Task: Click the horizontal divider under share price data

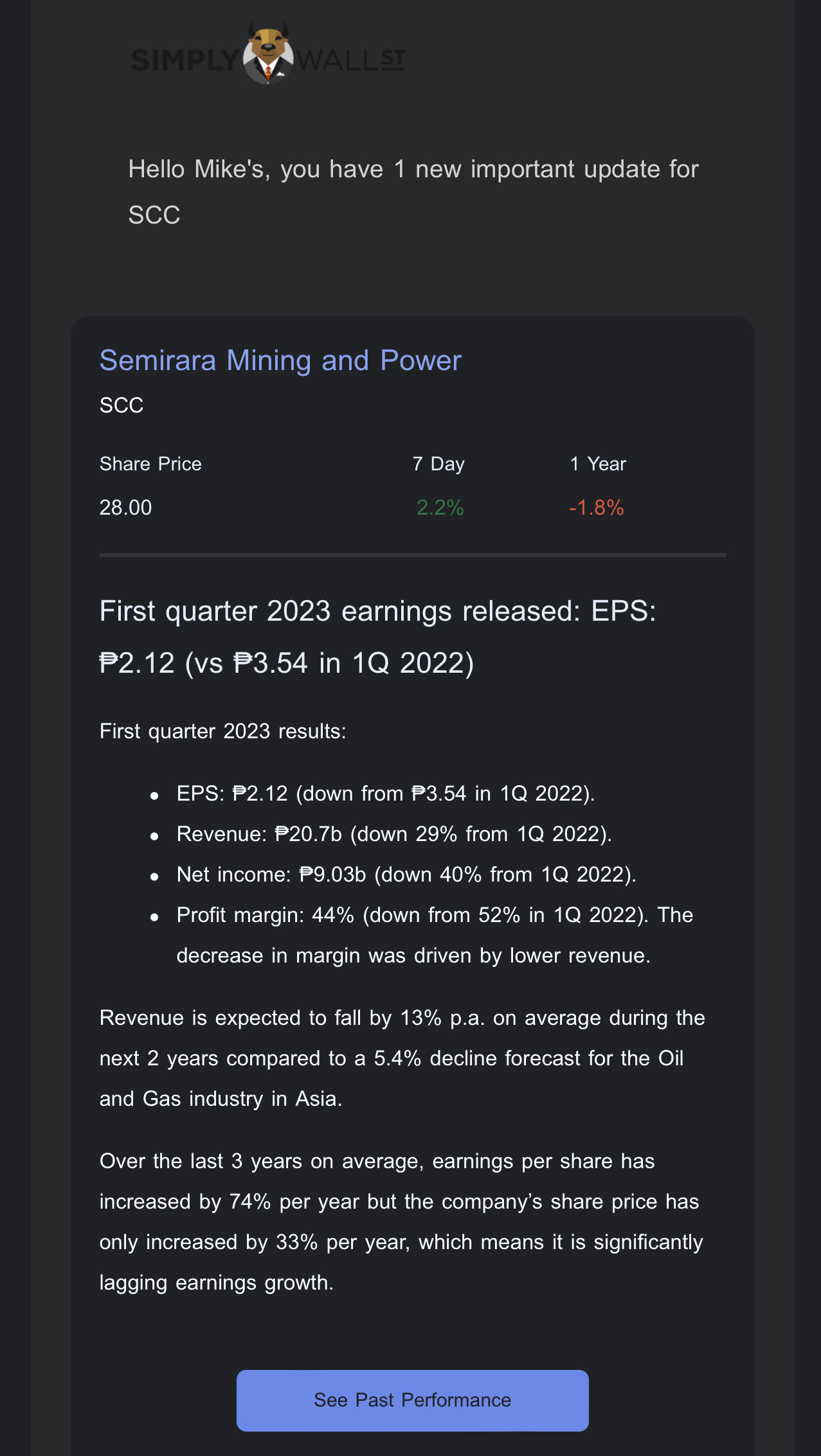Action: [x=412, y=554]
